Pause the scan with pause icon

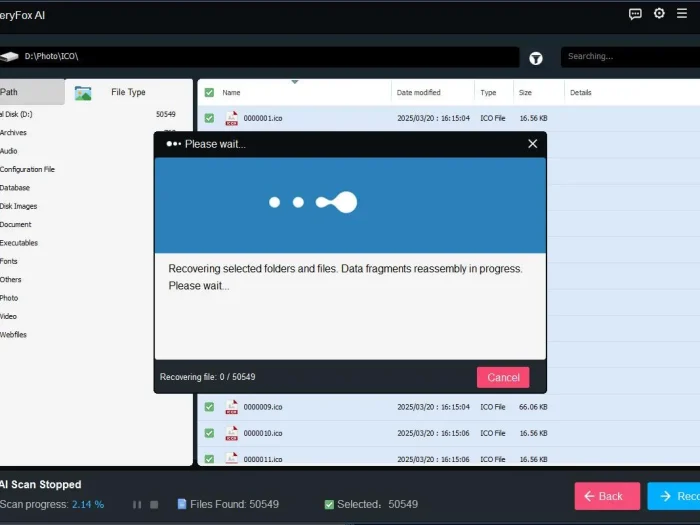point(137,504)
